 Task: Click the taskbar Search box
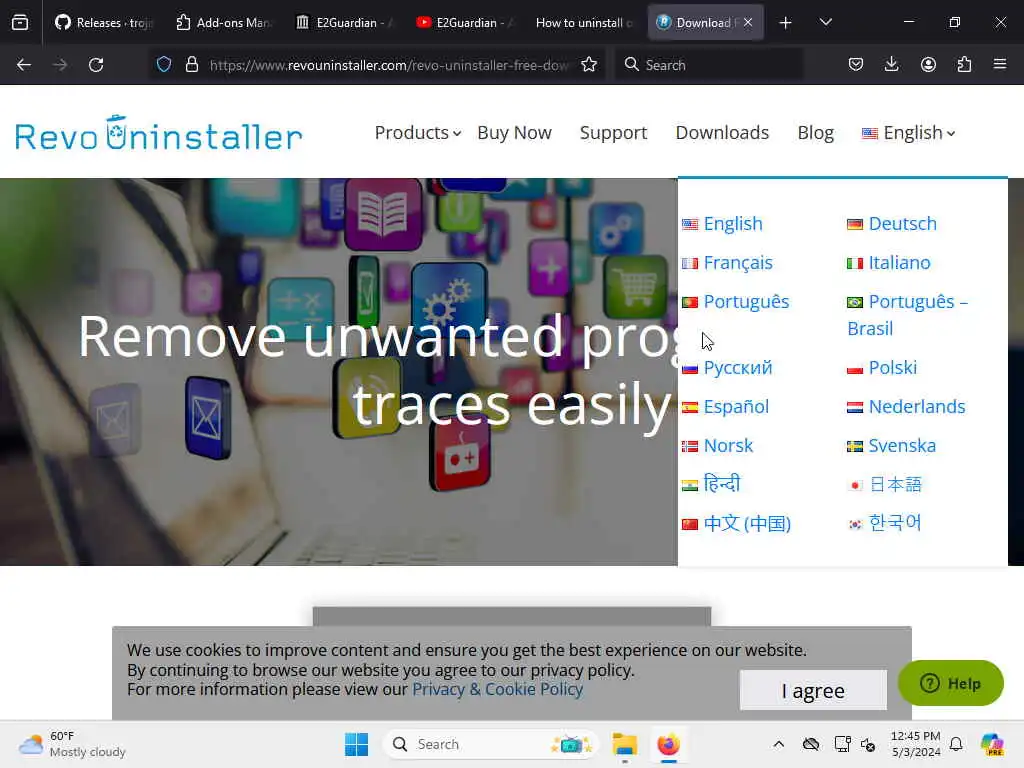click(x=490, y=744)
